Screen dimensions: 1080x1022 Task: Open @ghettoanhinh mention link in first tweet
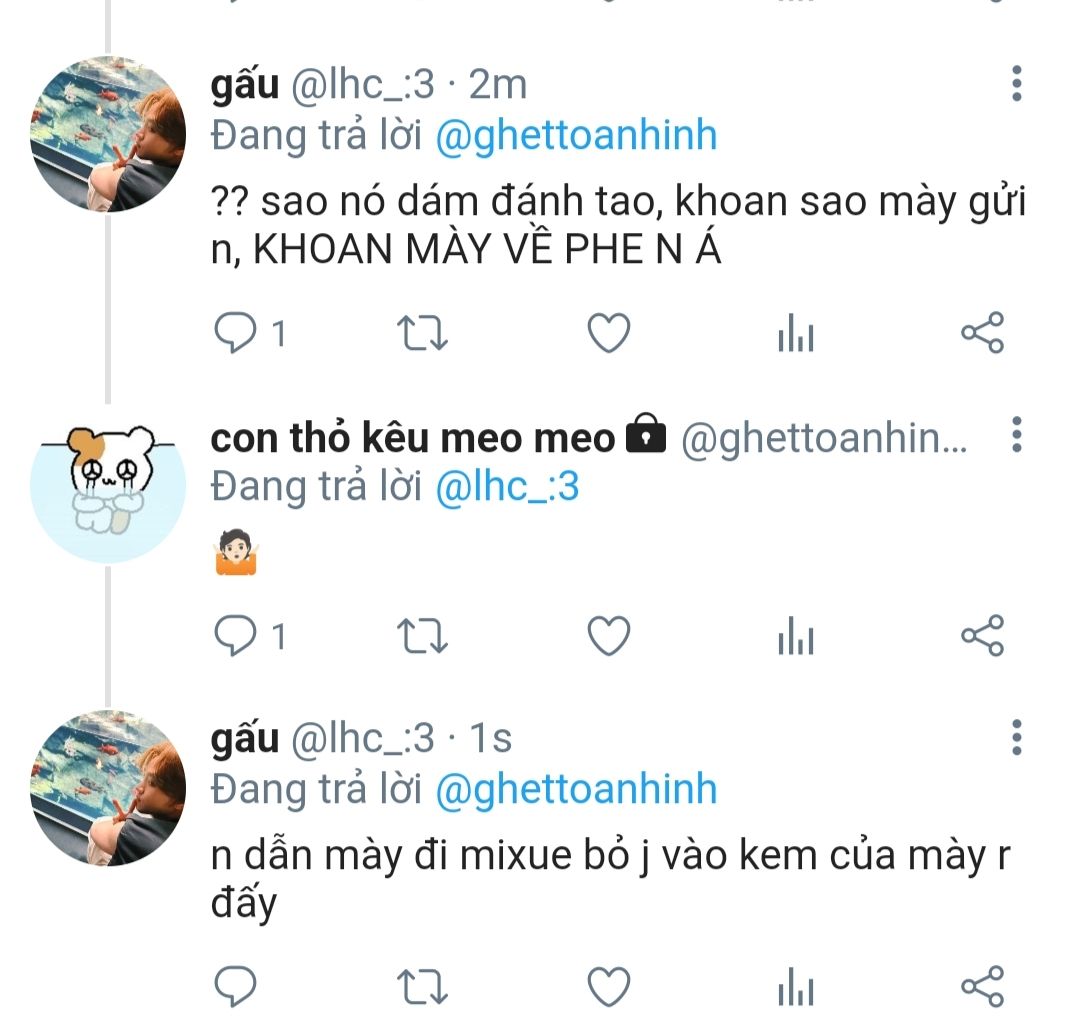point(577,135)
